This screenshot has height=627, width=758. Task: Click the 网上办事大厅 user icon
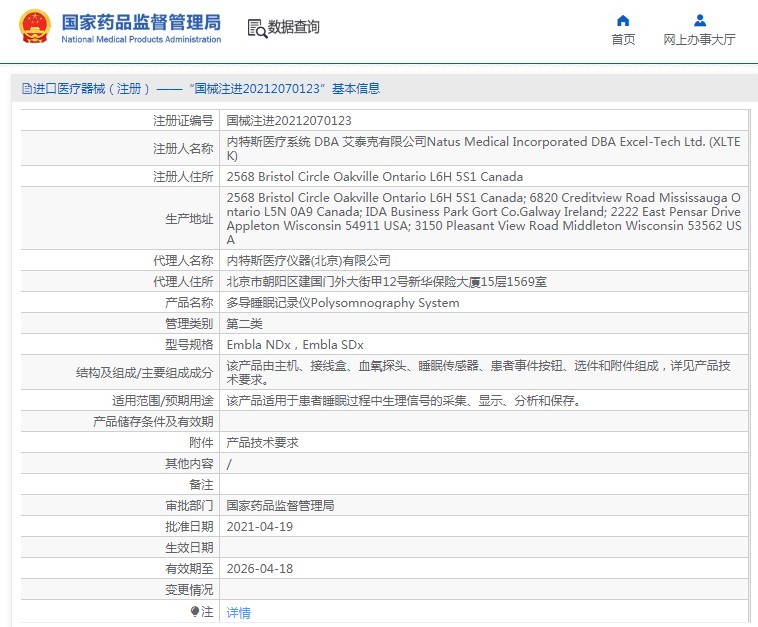(x=700, y=20)
